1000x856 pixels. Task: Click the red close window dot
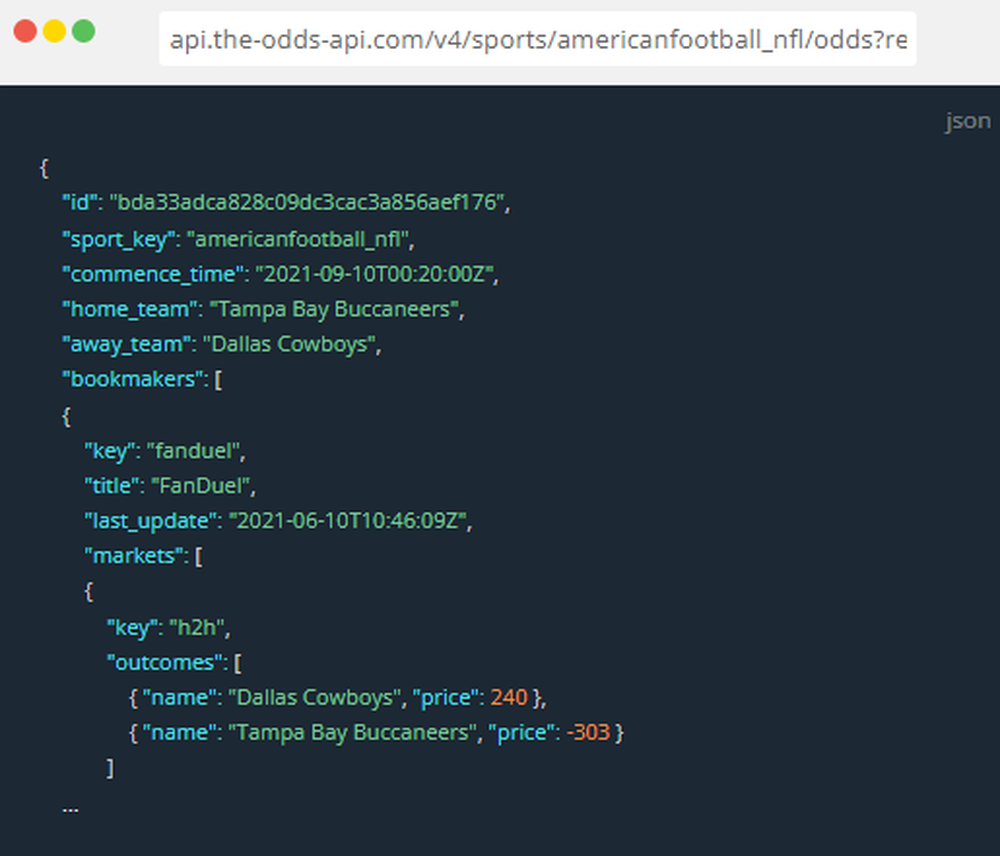click(x=26, y=31)
